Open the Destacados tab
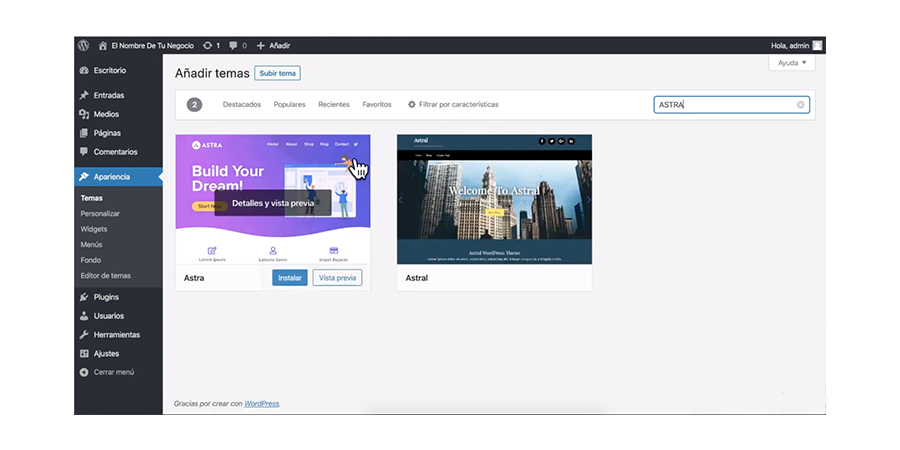The width and height of the screenshot is (900, 450). click(242, 104)
